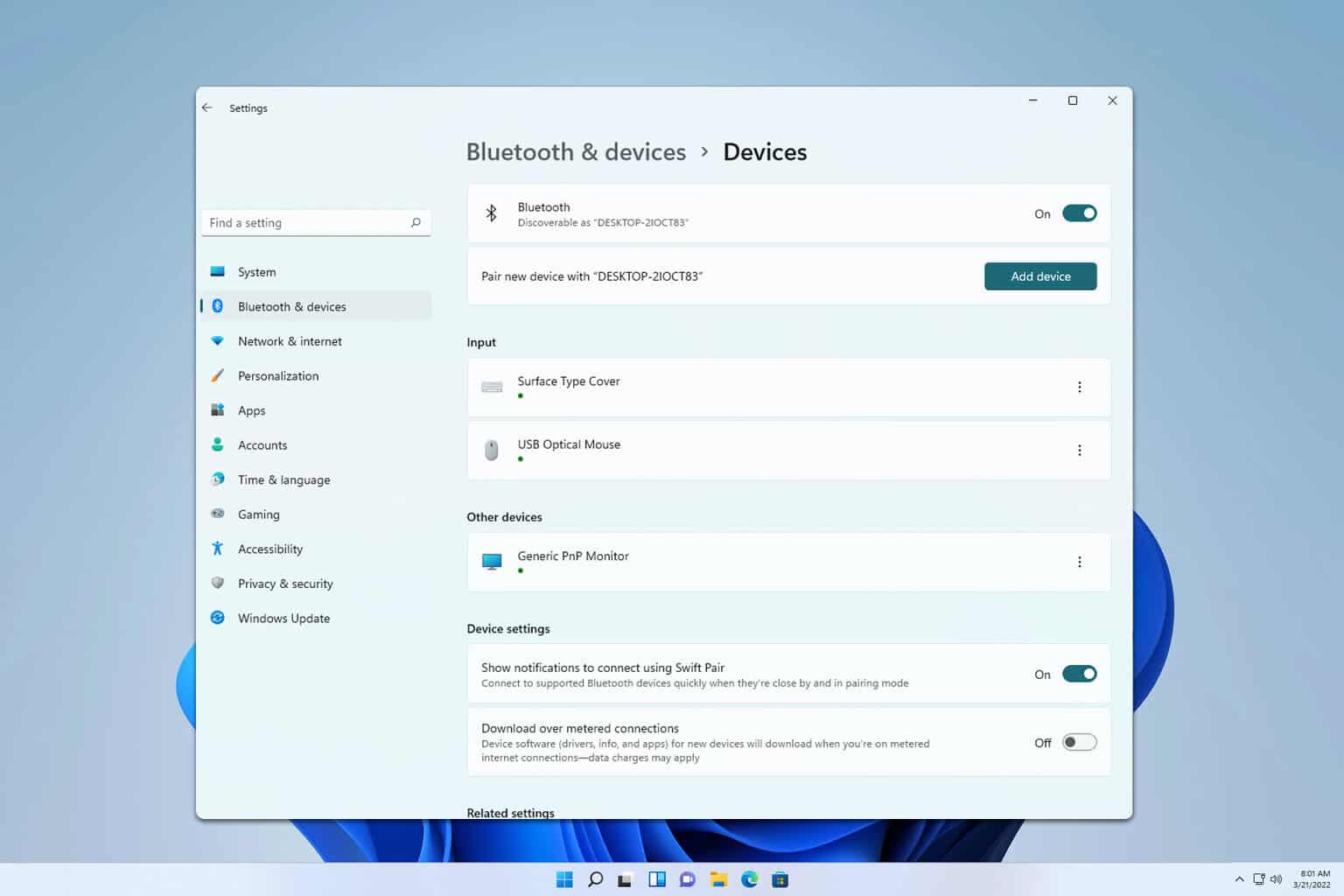Click the network icon in system tray
This screenshot has width=1344, height=896.
(x=1258, y=879)
